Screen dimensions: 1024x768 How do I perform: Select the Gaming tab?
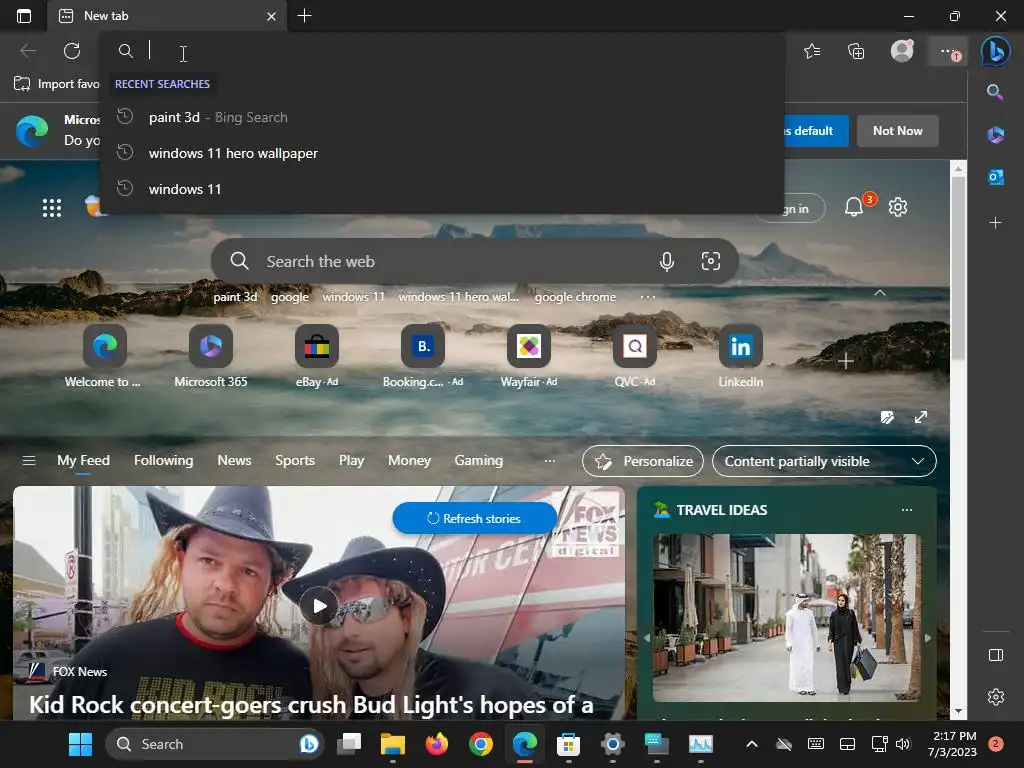[479, 460]
